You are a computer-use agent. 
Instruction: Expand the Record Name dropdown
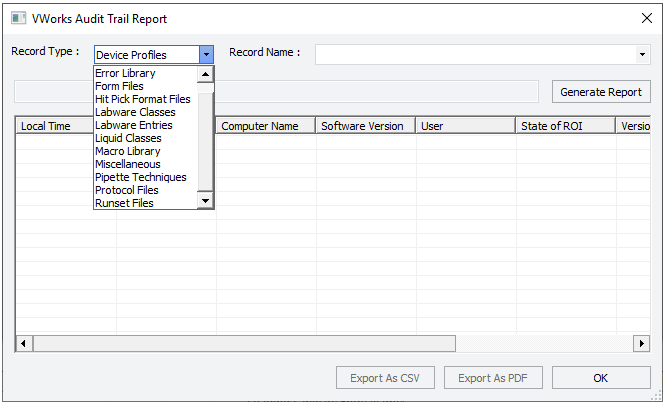tap(643, 54)
